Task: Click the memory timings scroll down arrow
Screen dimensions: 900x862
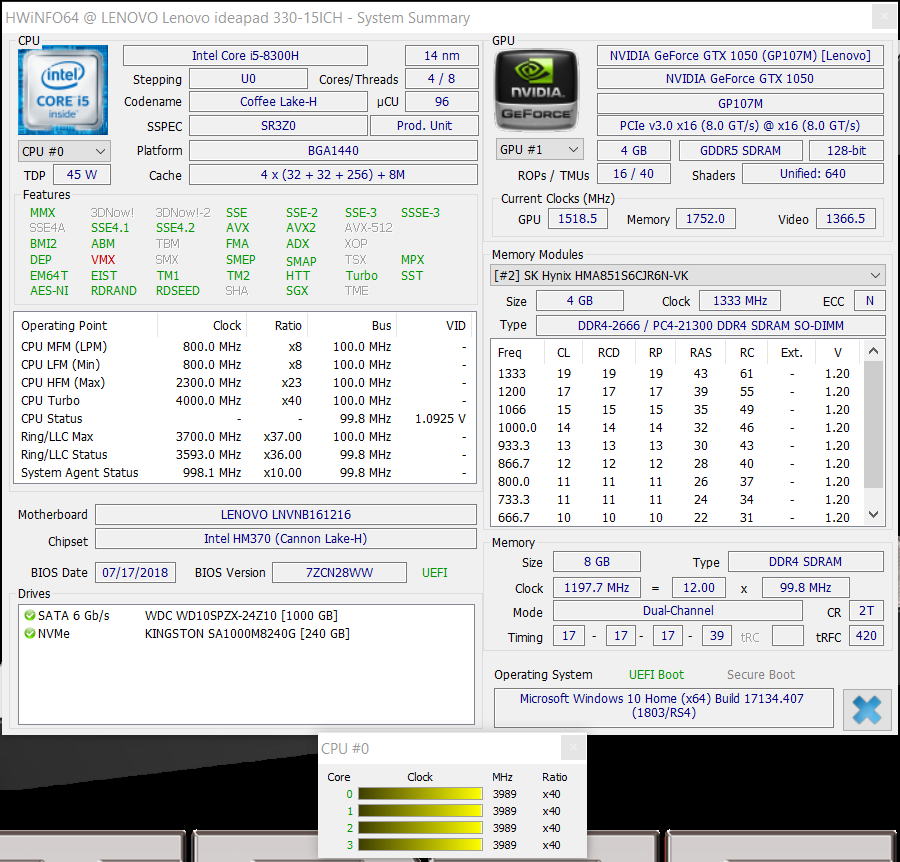Action: pos(873,514)
